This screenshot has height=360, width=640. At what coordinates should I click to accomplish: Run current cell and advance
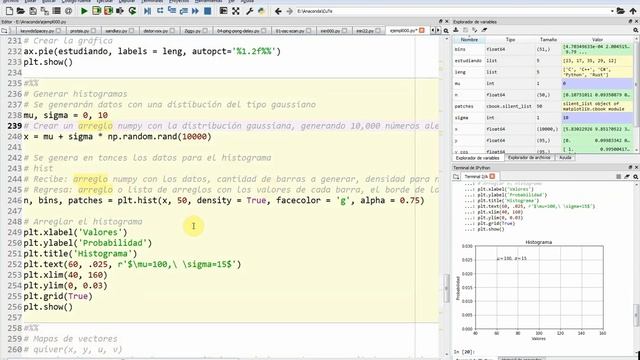click(108, 11)
